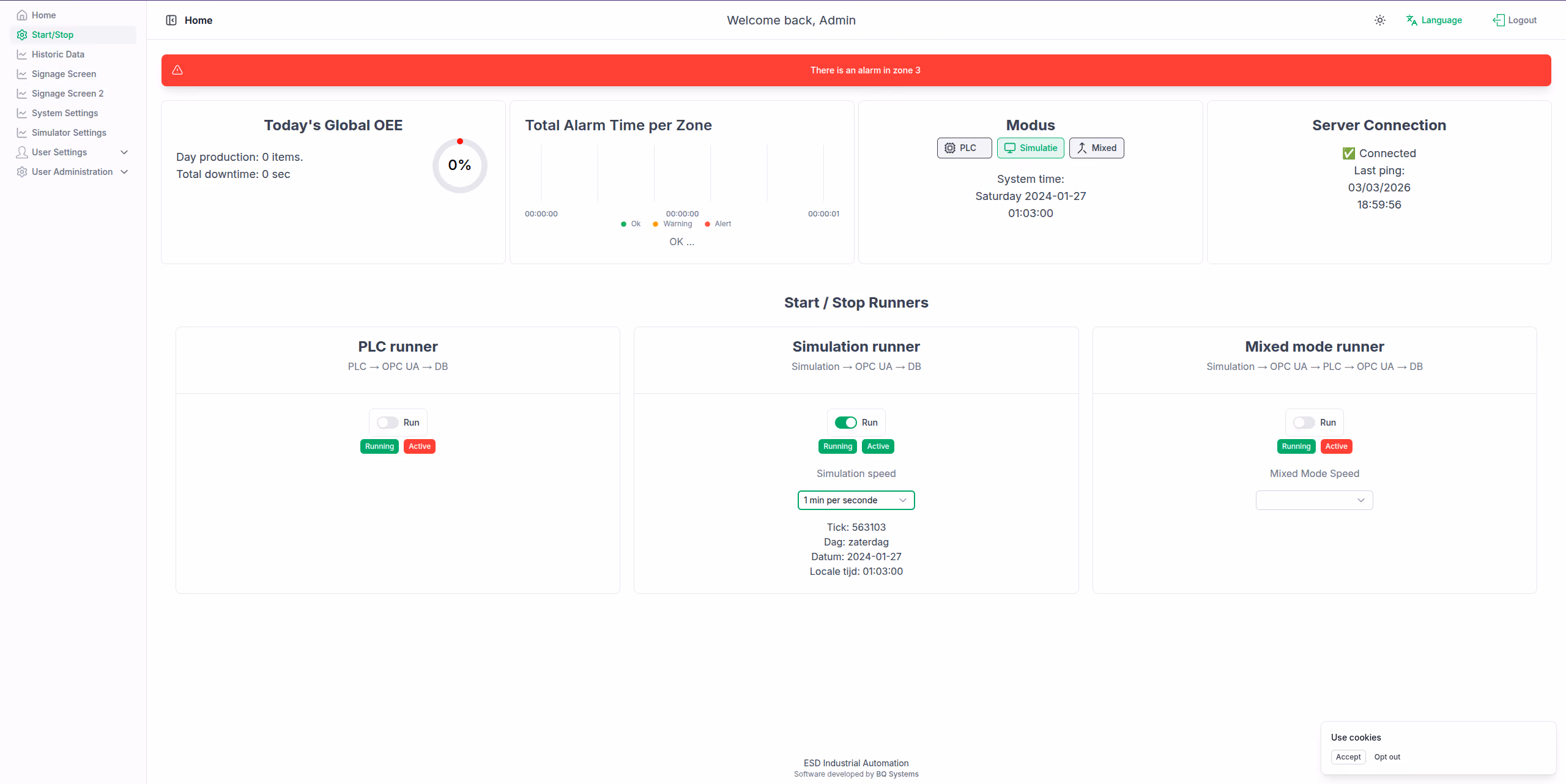Screen dimensions: 1566x784
Task: Toggle the Warning legend item in alarm chart
Action: point(672,224)
